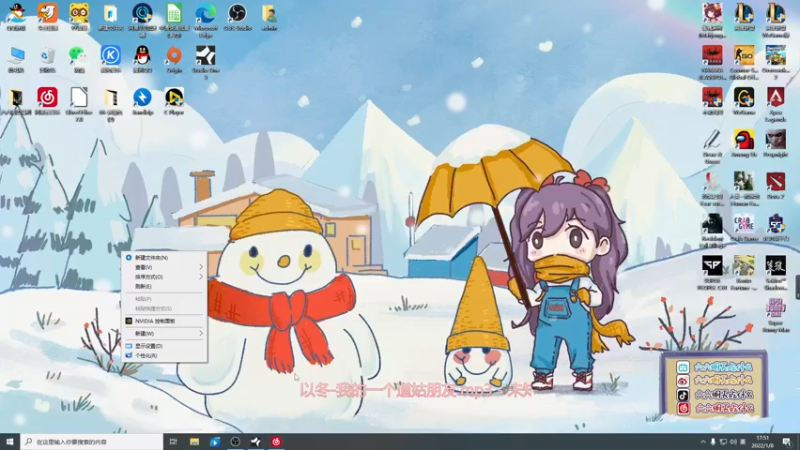Open the yellow raccoon YY app shortcut

click(79, 17)
